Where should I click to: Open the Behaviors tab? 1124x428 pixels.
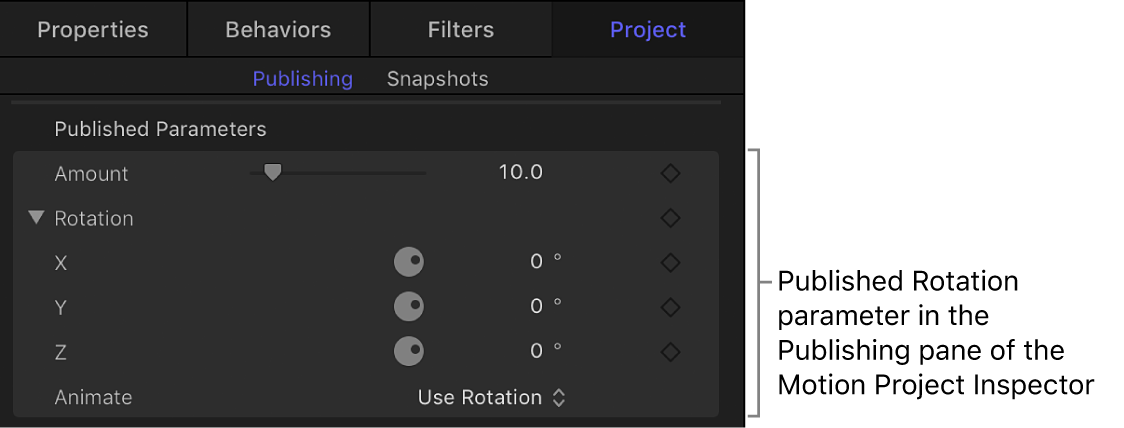[278, 29]
